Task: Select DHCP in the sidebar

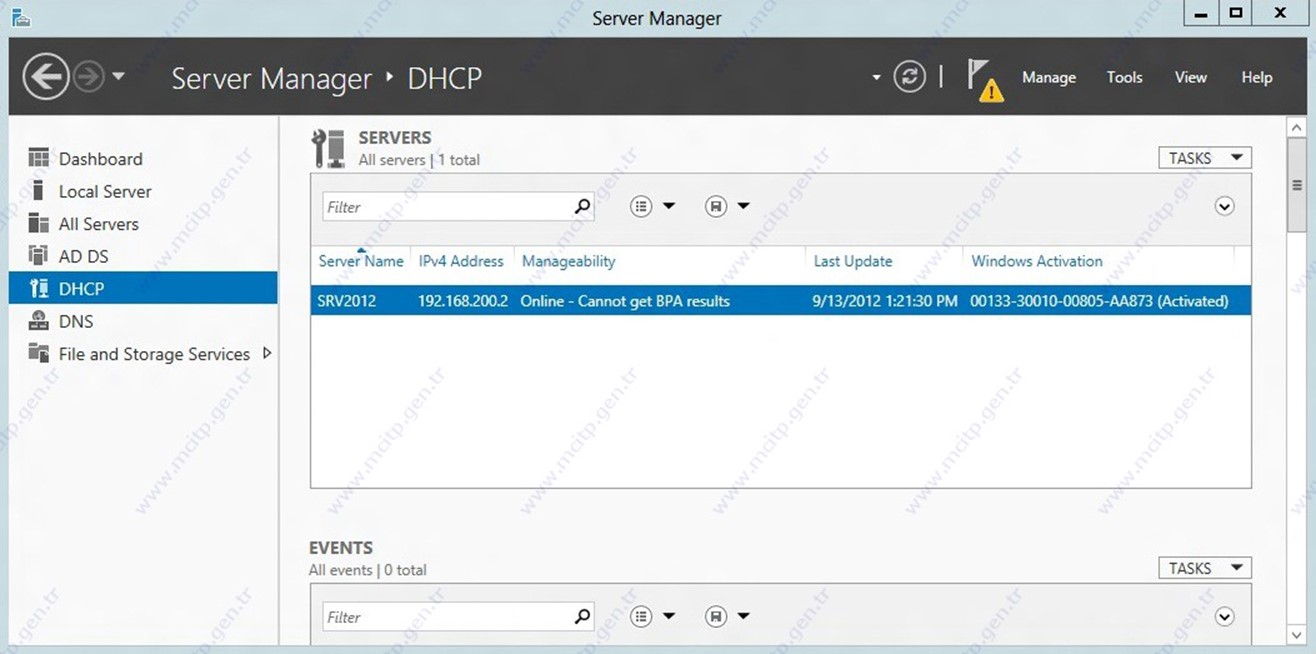Action: point(143,288)
